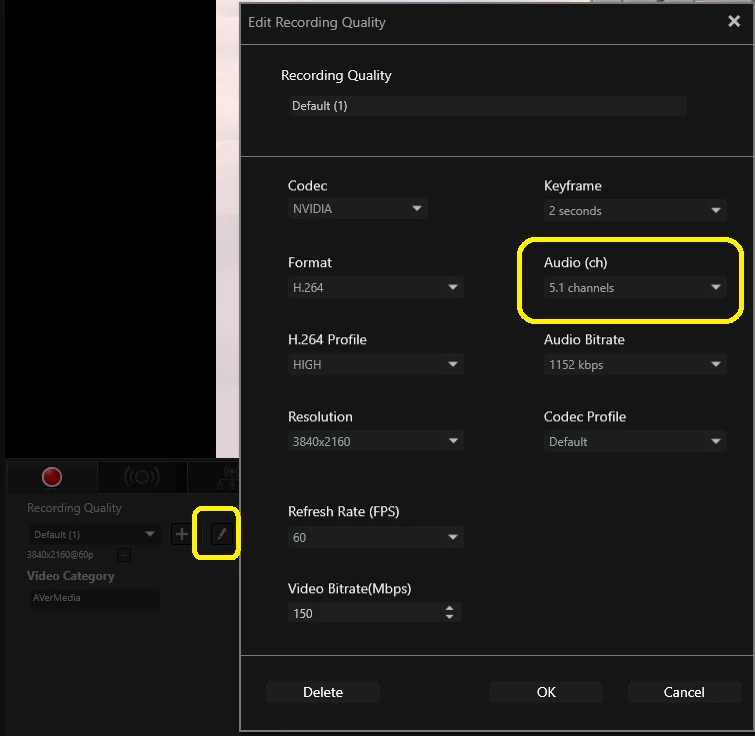The image size is (755, 736).
Task: Open the Codec dropdown showing NVIDIA
Action: click(357, 209)
